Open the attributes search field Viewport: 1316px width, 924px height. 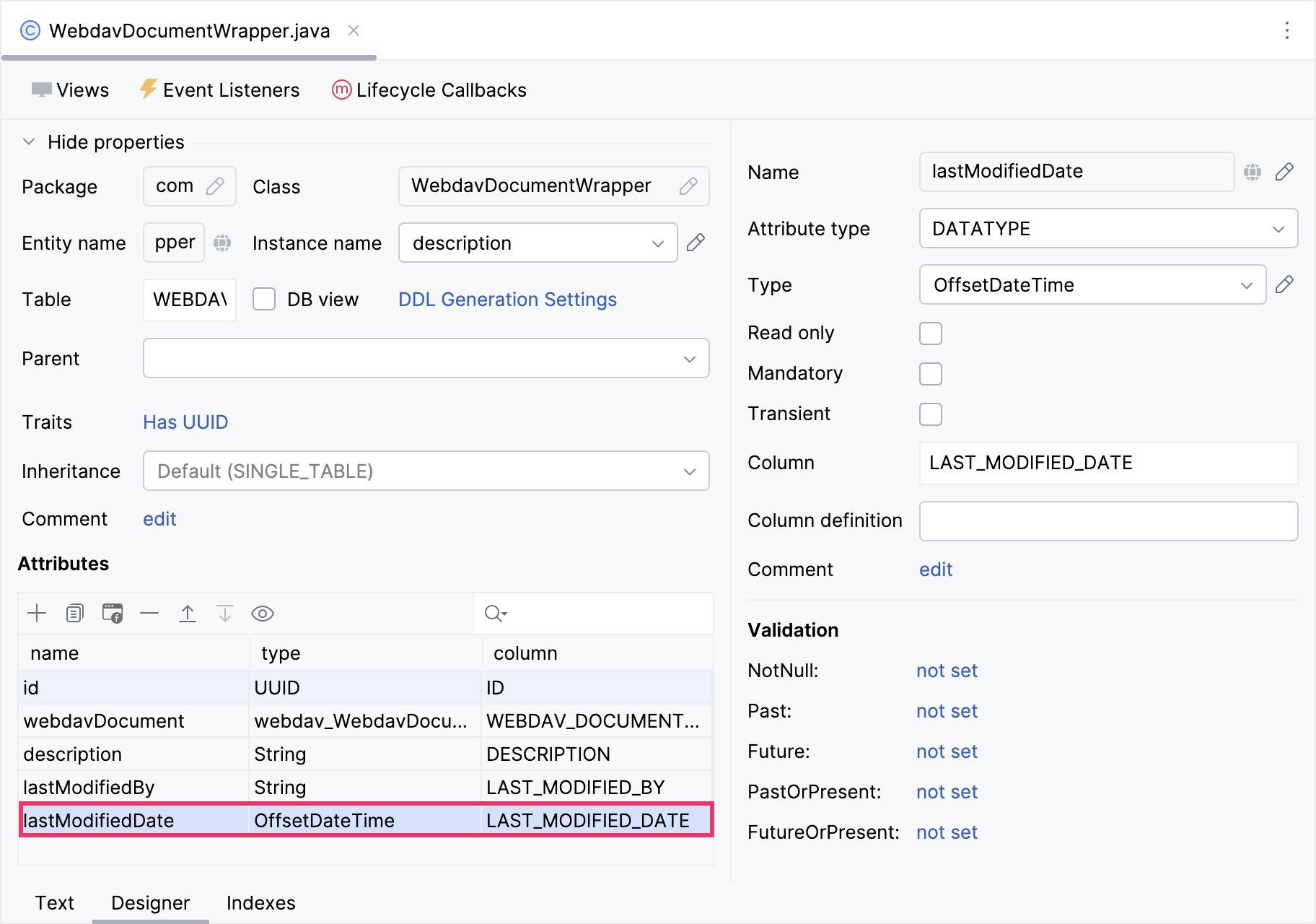click(x=493, y=613)
